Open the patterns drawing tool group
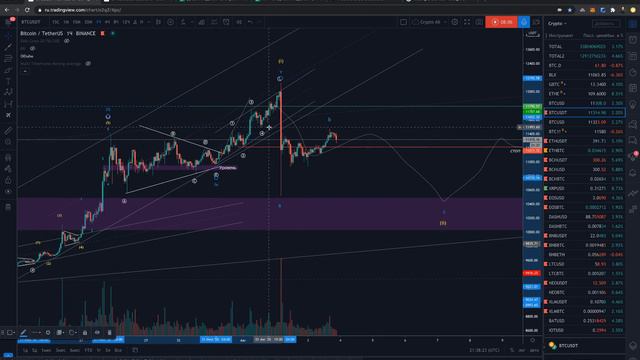This screenshot has height=360, width=640. click(x=8, y=92)
